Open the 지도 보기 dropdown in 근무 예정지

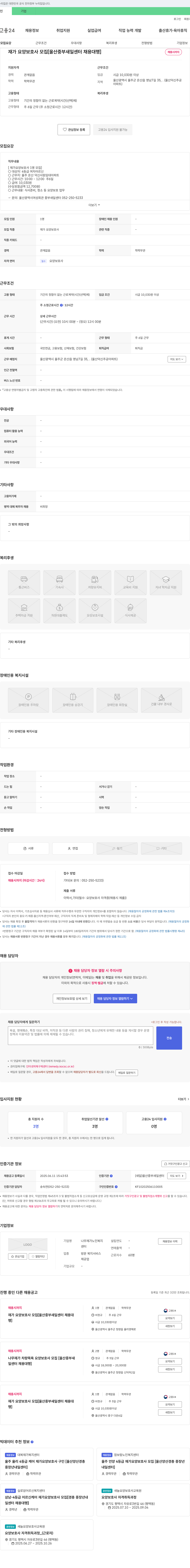pos(177,359)
